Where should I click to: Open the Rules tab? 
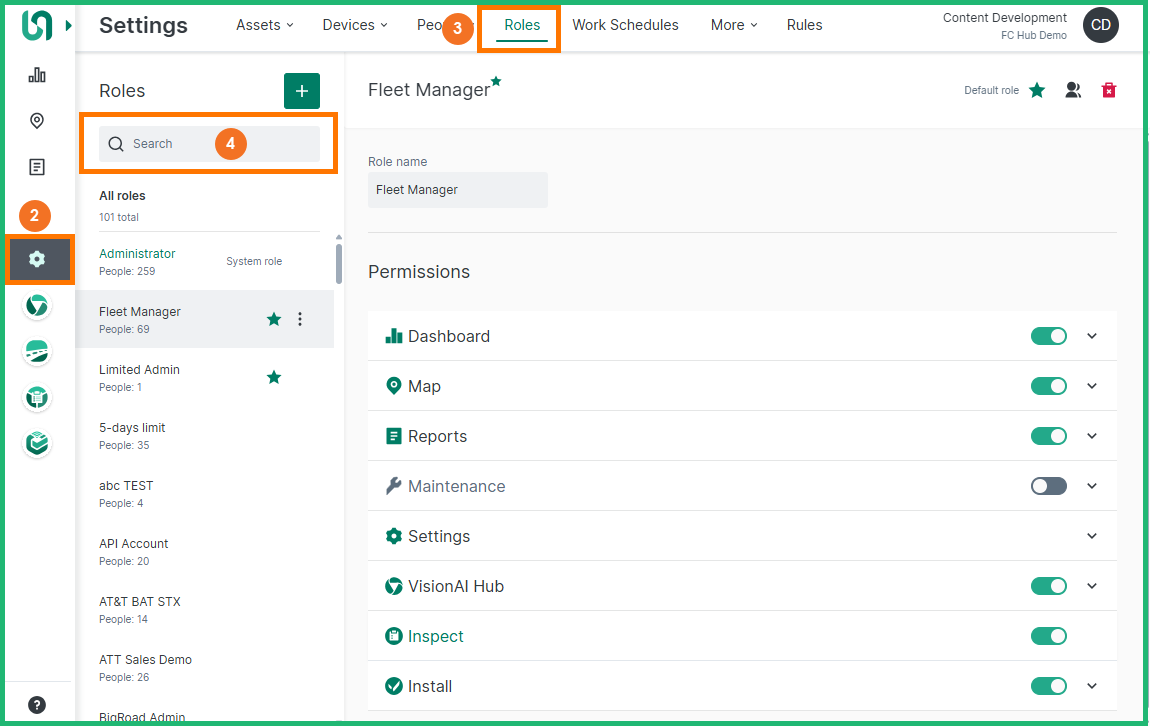coord(804,25)
